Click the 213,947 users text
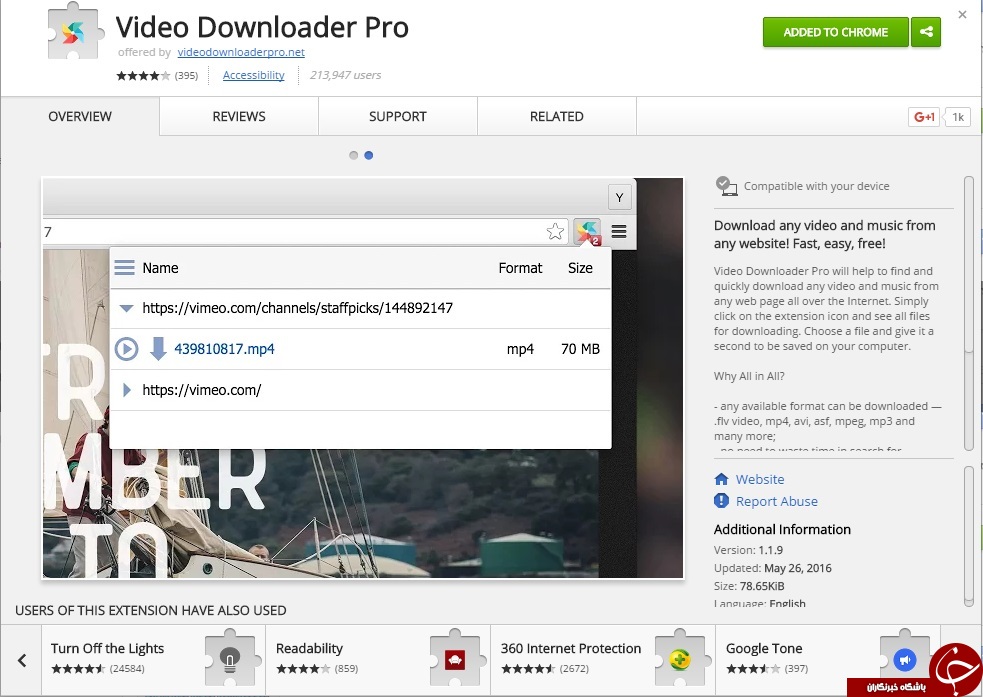Image resolution: width=983 pixels, height=697 pixels. pos(345,75)
